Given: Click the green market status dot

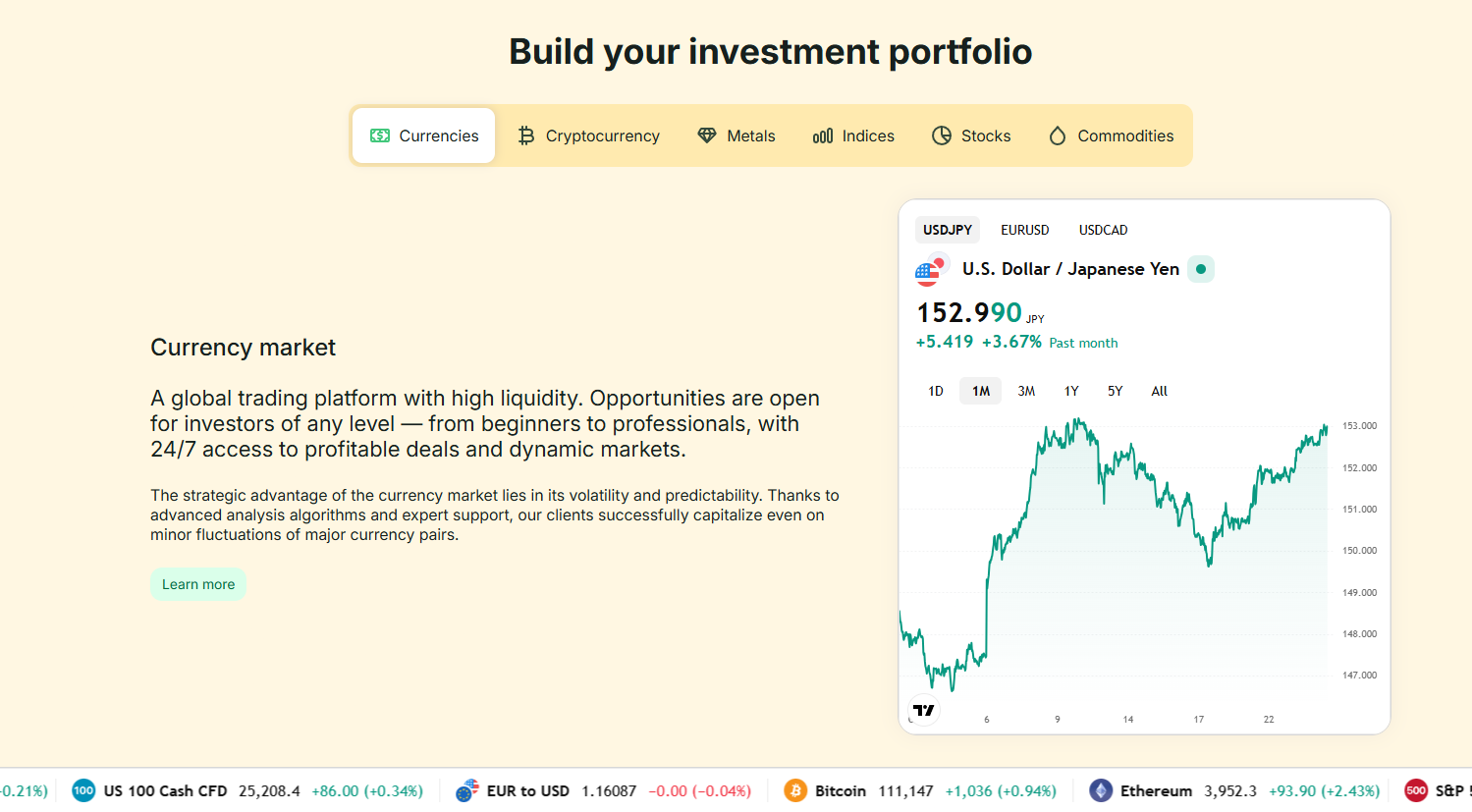Looking at the screenshot, I should [x=1201, y=269].
